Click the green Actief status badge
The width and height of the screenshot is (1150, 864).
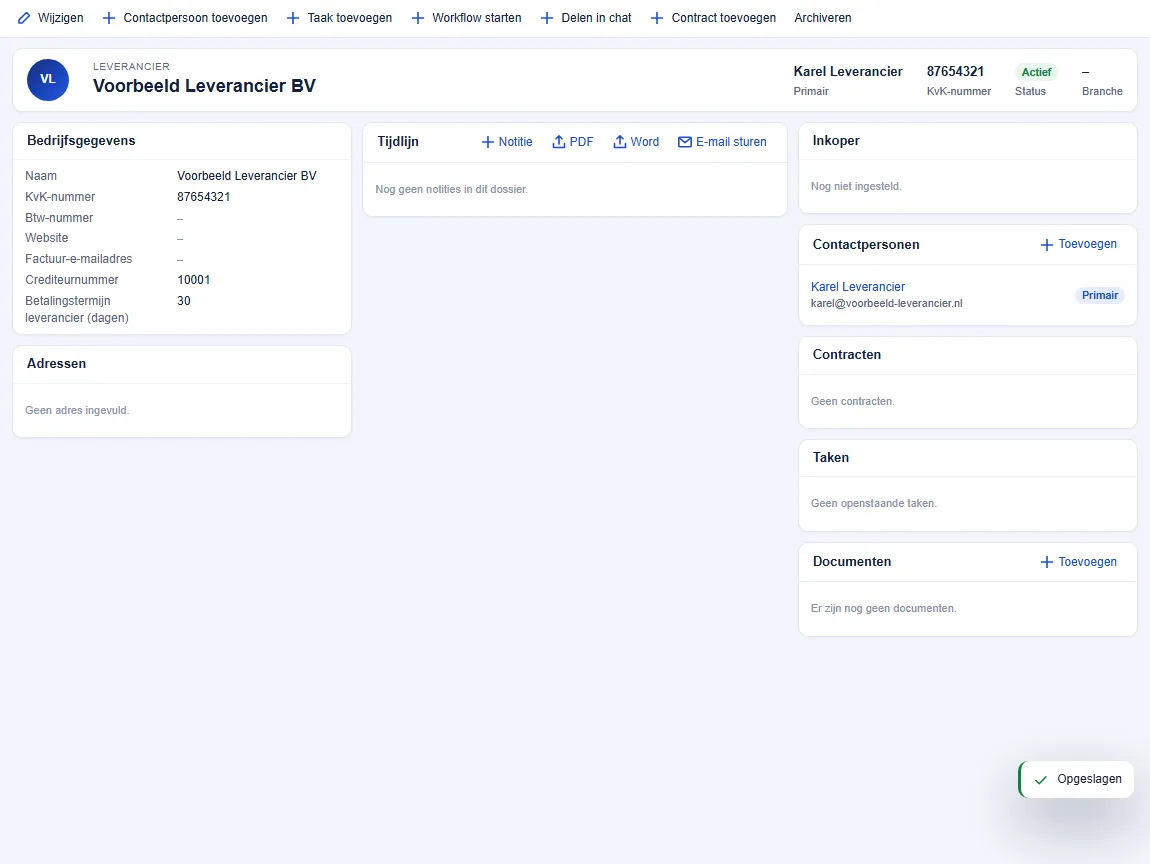point(1036,72)
